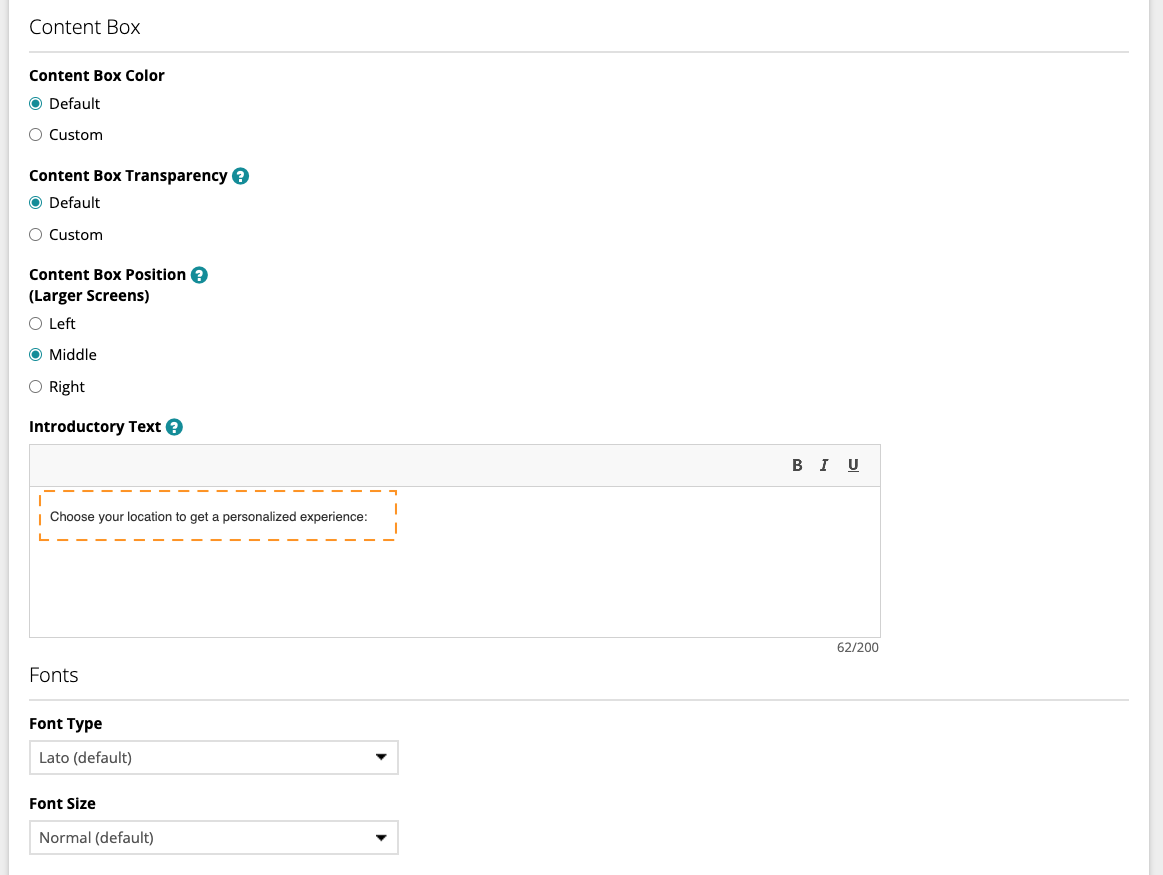Open the Font Type dropdown
The width and height of the screenshot is (1163, 875).
(x=213, y=758)
